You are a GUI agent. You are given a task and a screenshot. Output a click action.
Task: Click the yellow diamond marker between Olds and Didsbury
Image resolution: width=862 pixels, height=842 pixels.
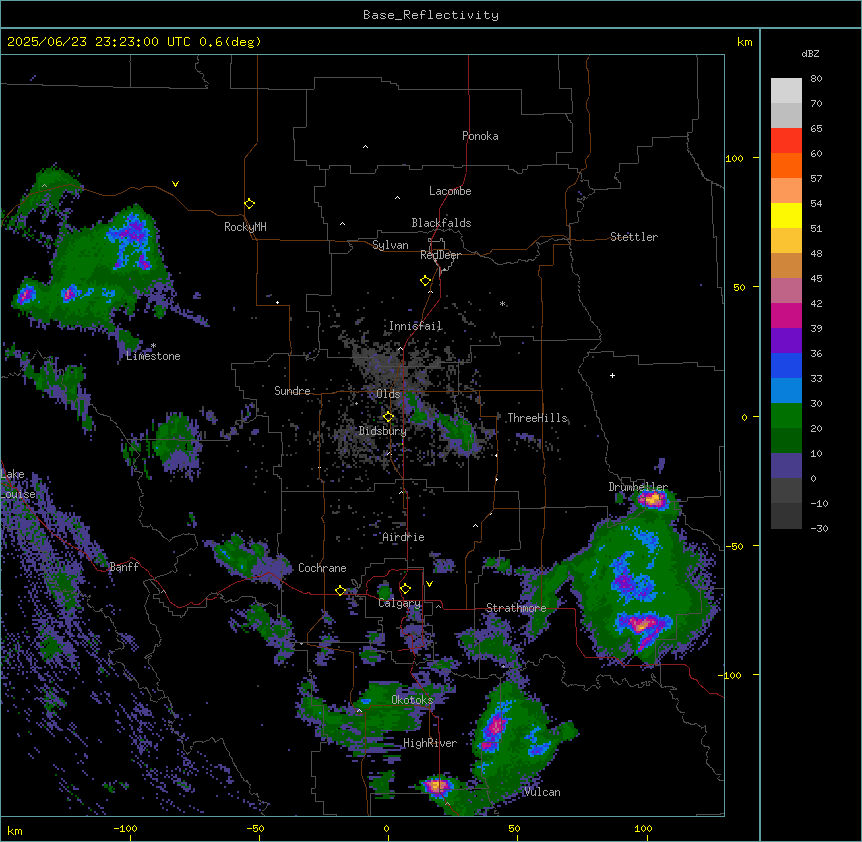pos(388,417)
